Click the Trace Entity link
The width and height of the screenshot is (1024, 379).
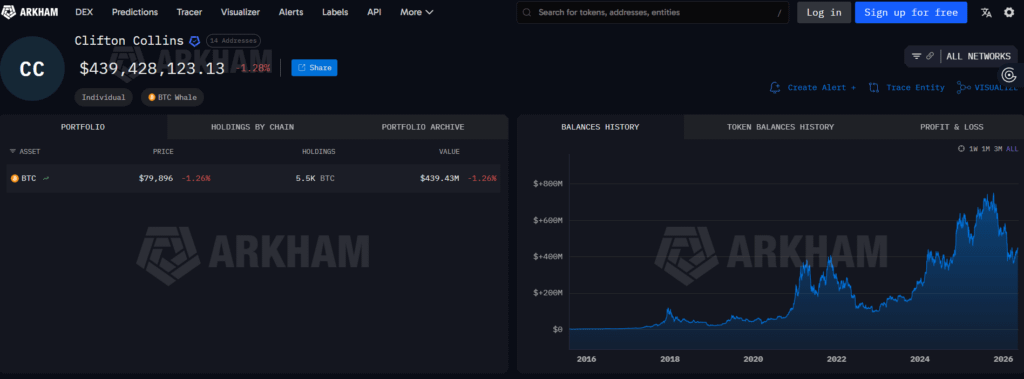[915, 87]
